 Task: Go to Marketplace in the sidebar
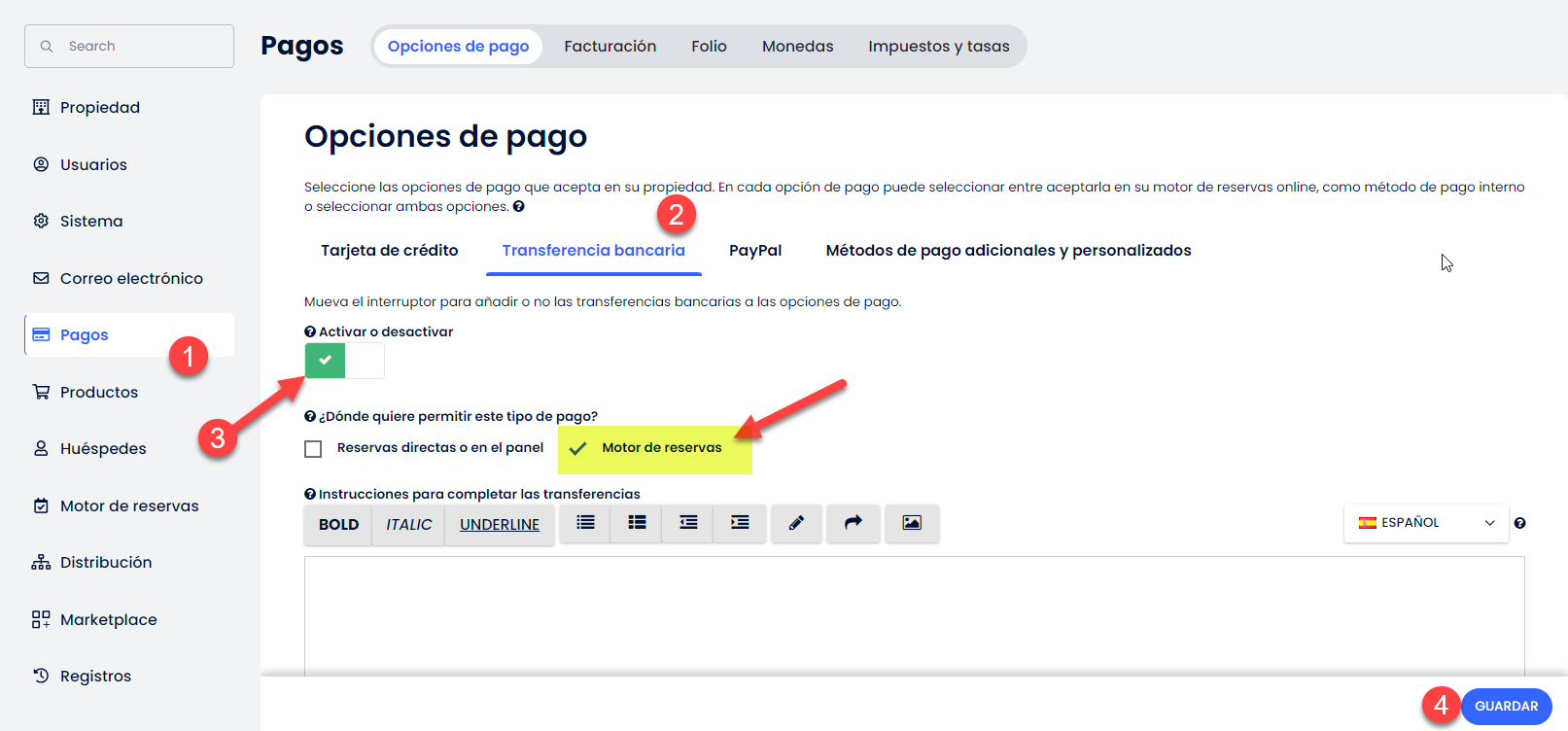click(x=108, y=620)
